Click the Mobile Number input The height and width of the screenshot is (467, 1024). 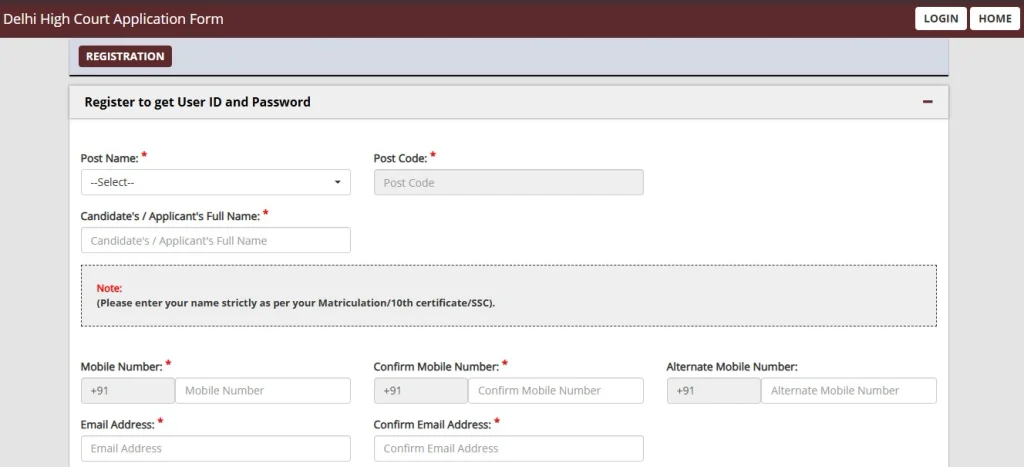[263, 391]
